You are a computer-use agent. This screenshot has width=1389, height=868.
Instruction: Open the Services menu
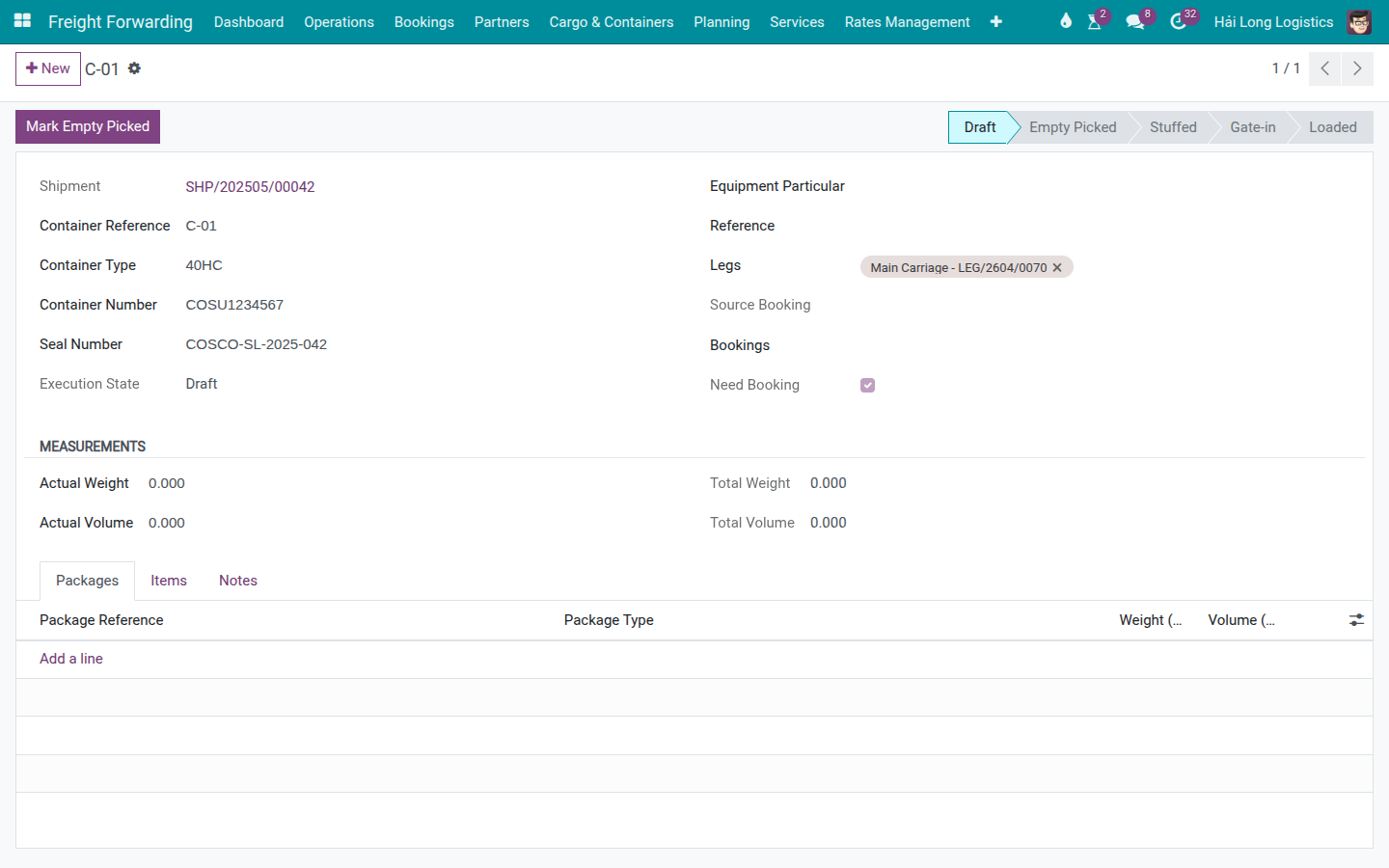pyautogui.click(x=797, y=21)
